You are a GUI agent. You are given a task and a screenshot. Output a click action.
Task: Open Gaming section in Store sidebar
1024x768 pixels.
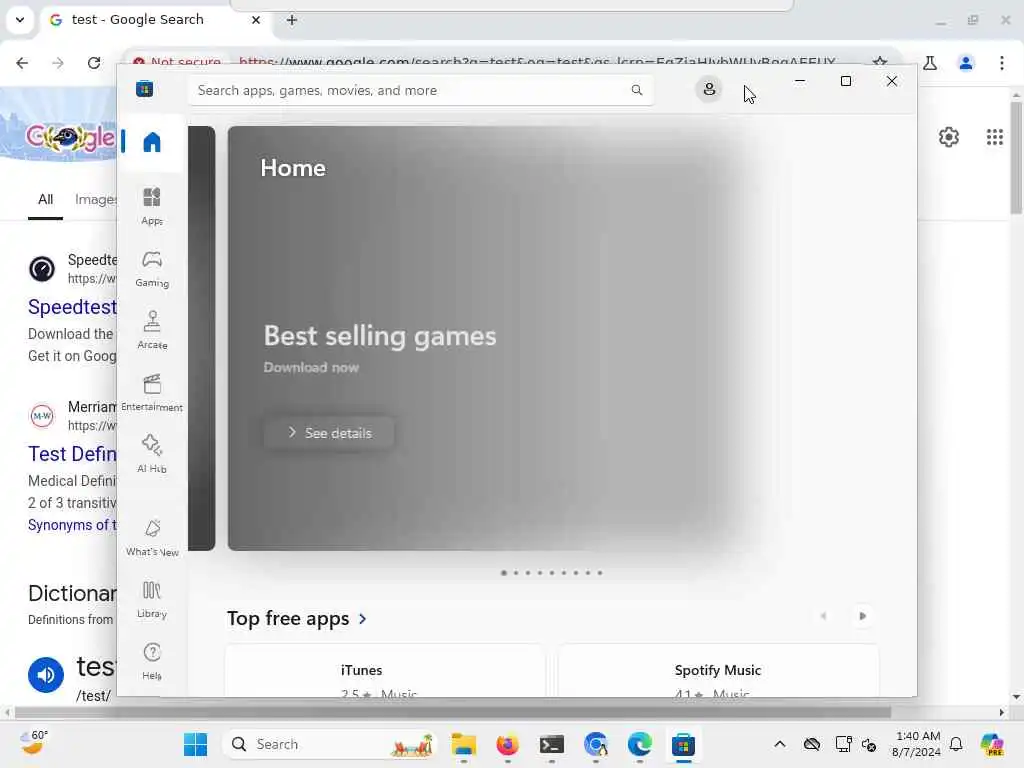(x=152, y=268)
